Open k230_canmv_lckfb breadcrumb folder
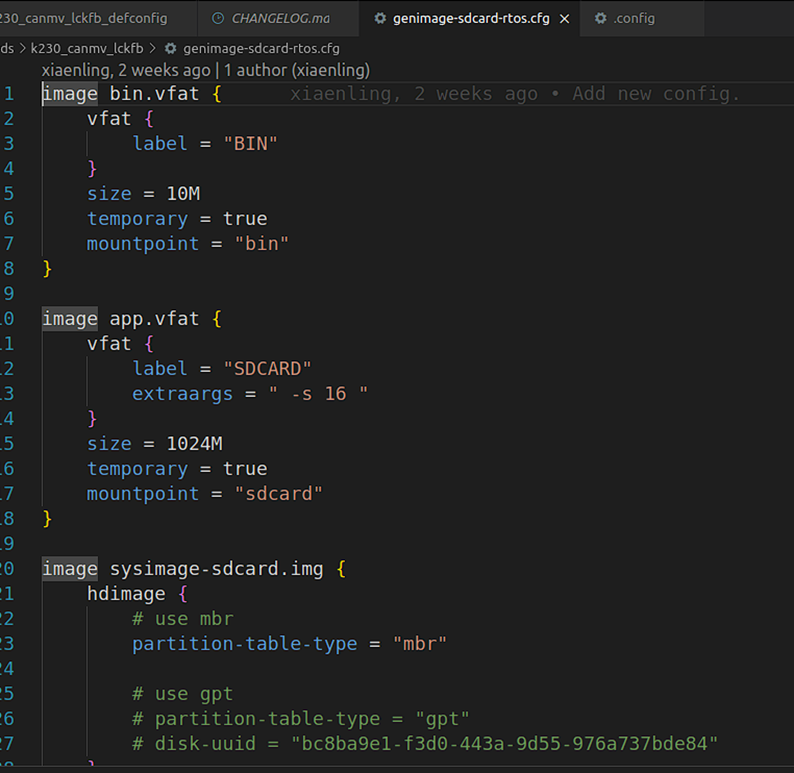The height and width of the screenshot is (773, 794). pos(87,49)
